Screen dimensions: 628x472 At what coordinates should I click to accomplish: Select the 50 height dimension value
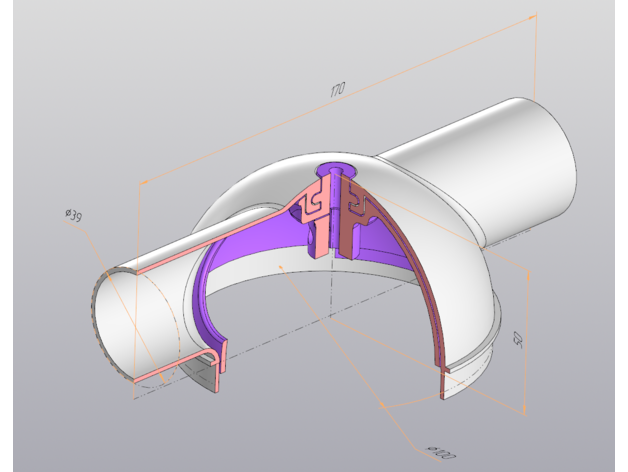517,339
